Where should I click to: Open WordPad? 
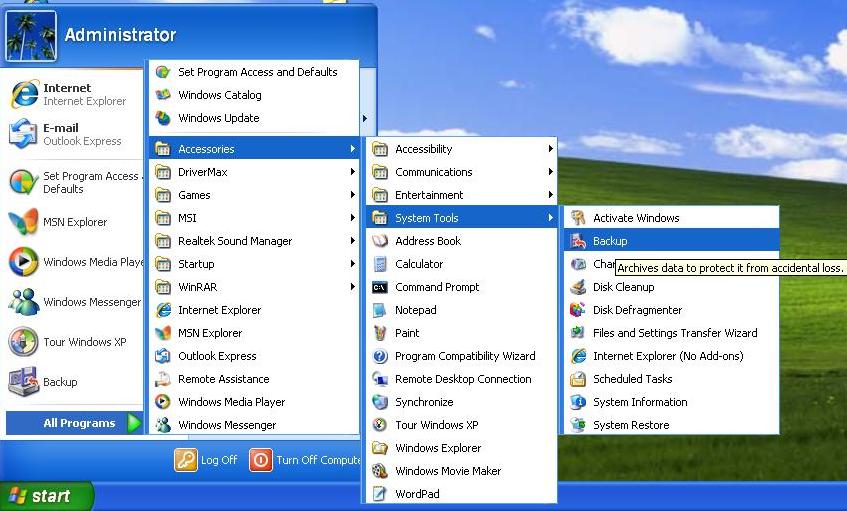(461, 494)
